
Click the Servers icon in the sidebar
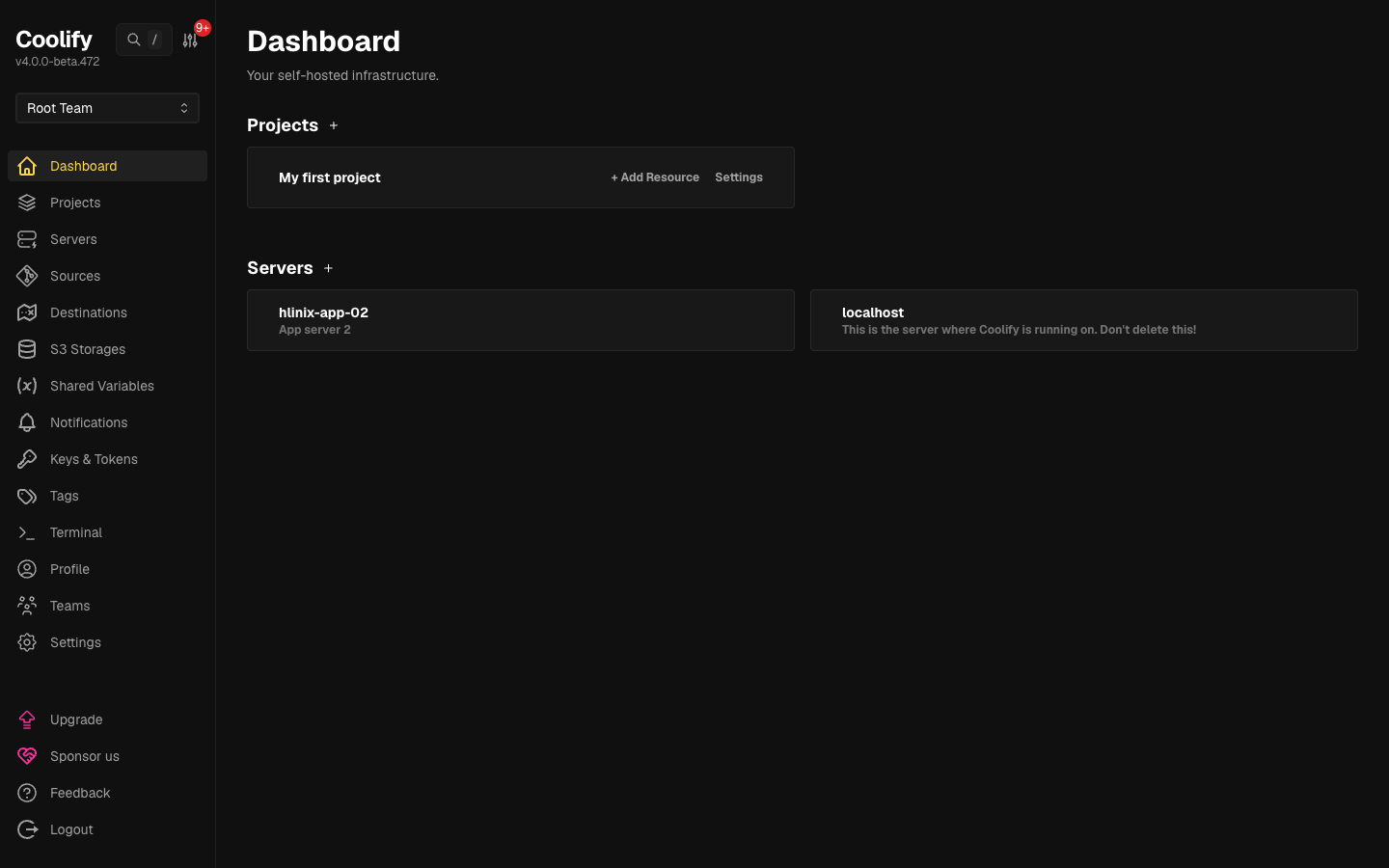coord(27,239)
